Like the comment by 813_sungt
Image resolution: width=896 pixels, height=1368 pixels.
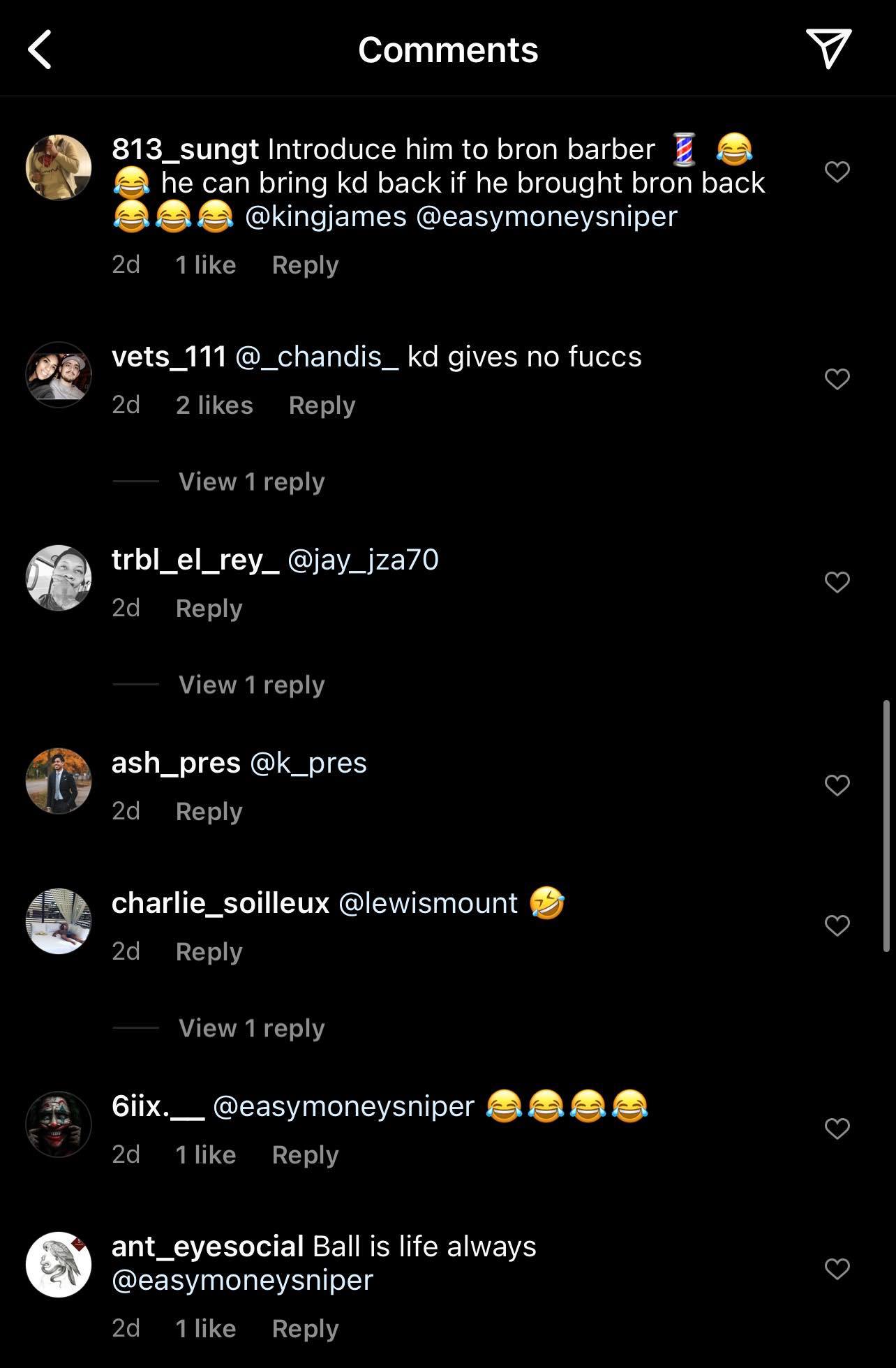(x=837, y=172)
